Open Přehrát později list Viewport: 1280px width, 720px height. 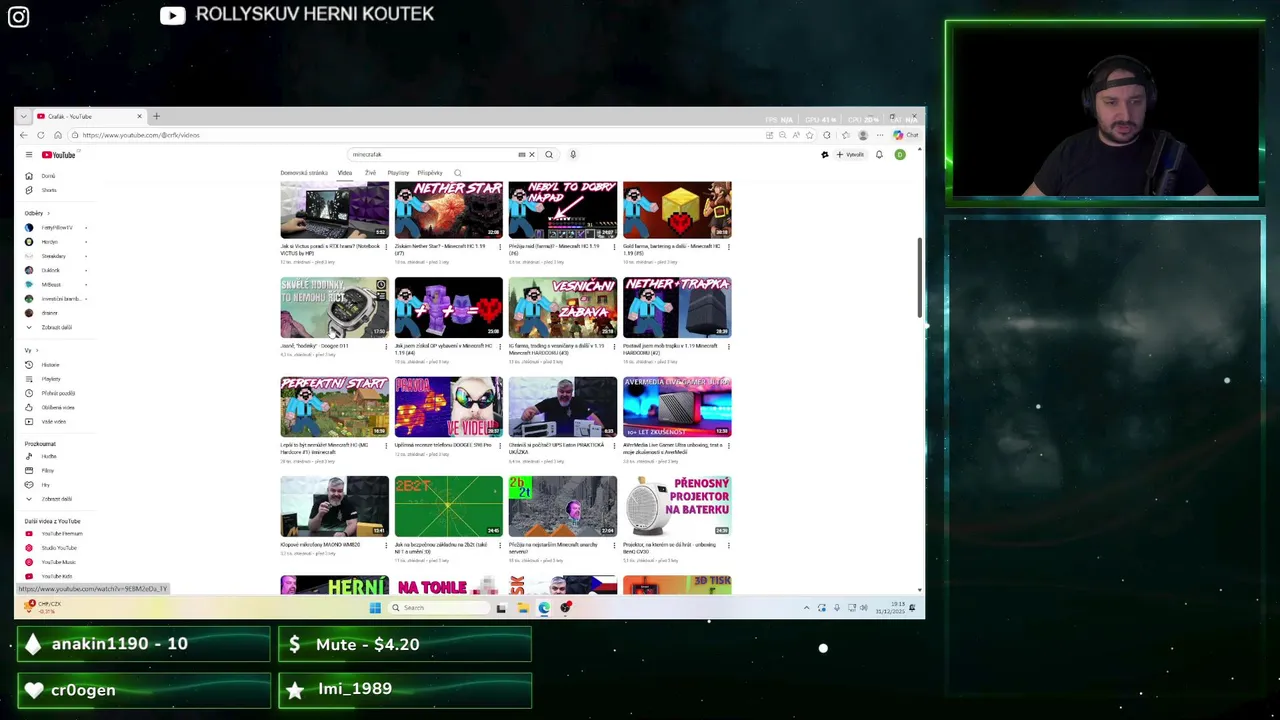[x=58, y=393]
